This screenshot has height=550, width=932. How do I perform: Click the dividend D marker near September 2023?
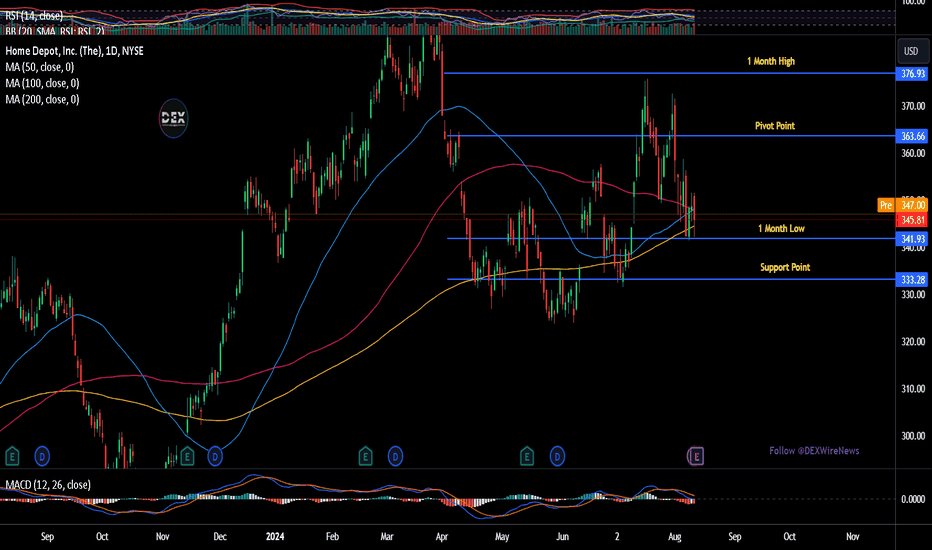42,457
